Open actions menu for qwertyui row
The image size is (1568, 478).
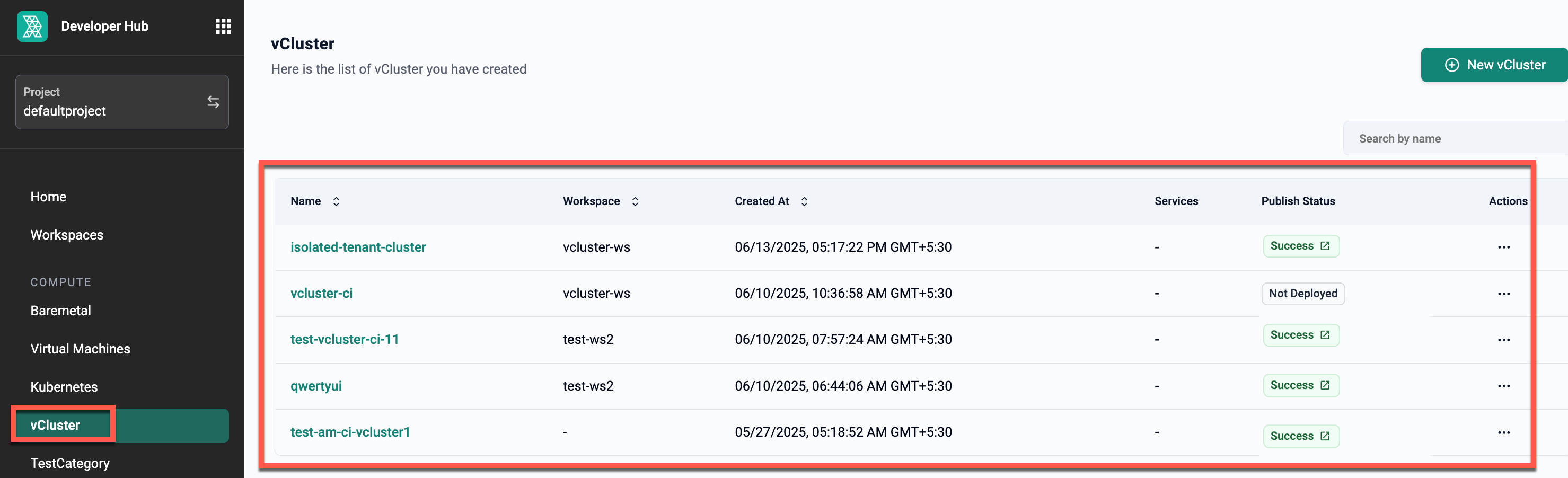pyautogui.click(x=1503, y=386)
